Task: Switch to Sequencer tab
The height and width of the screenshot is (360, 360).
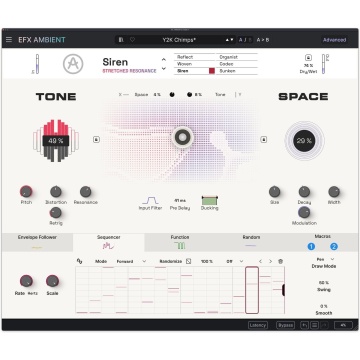Action: point(109,242)
